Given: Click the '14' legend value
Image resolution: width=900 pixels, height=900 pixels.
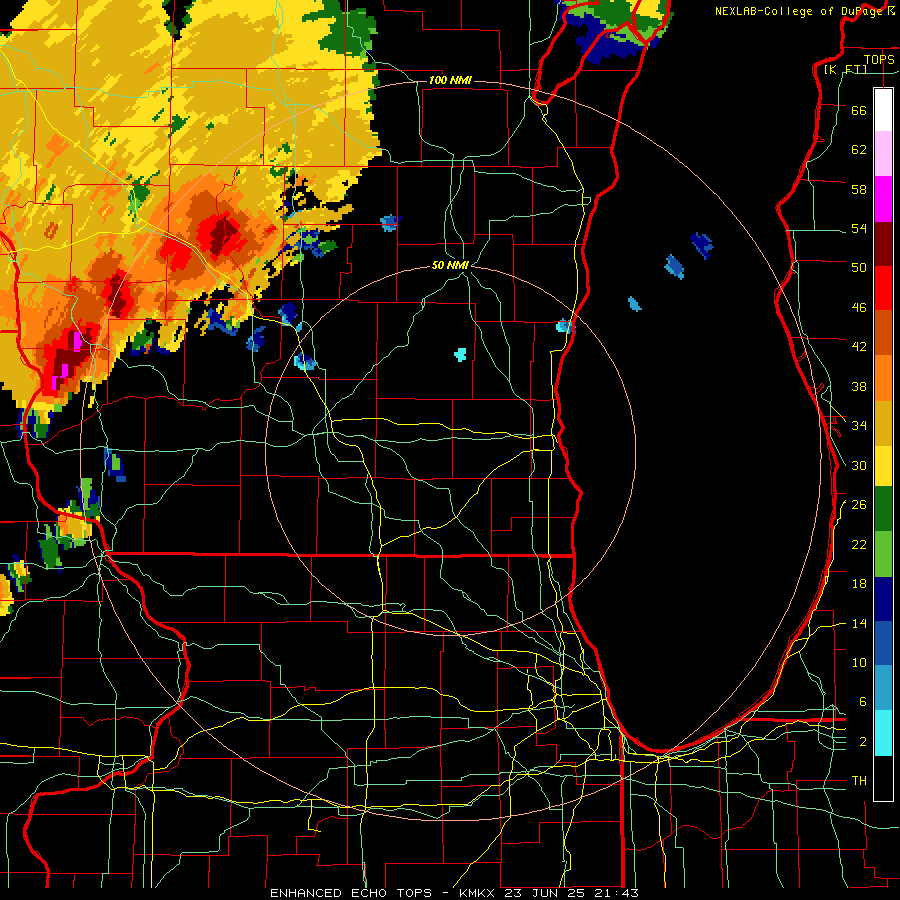Looking at the screenshot, I should 859,623.
